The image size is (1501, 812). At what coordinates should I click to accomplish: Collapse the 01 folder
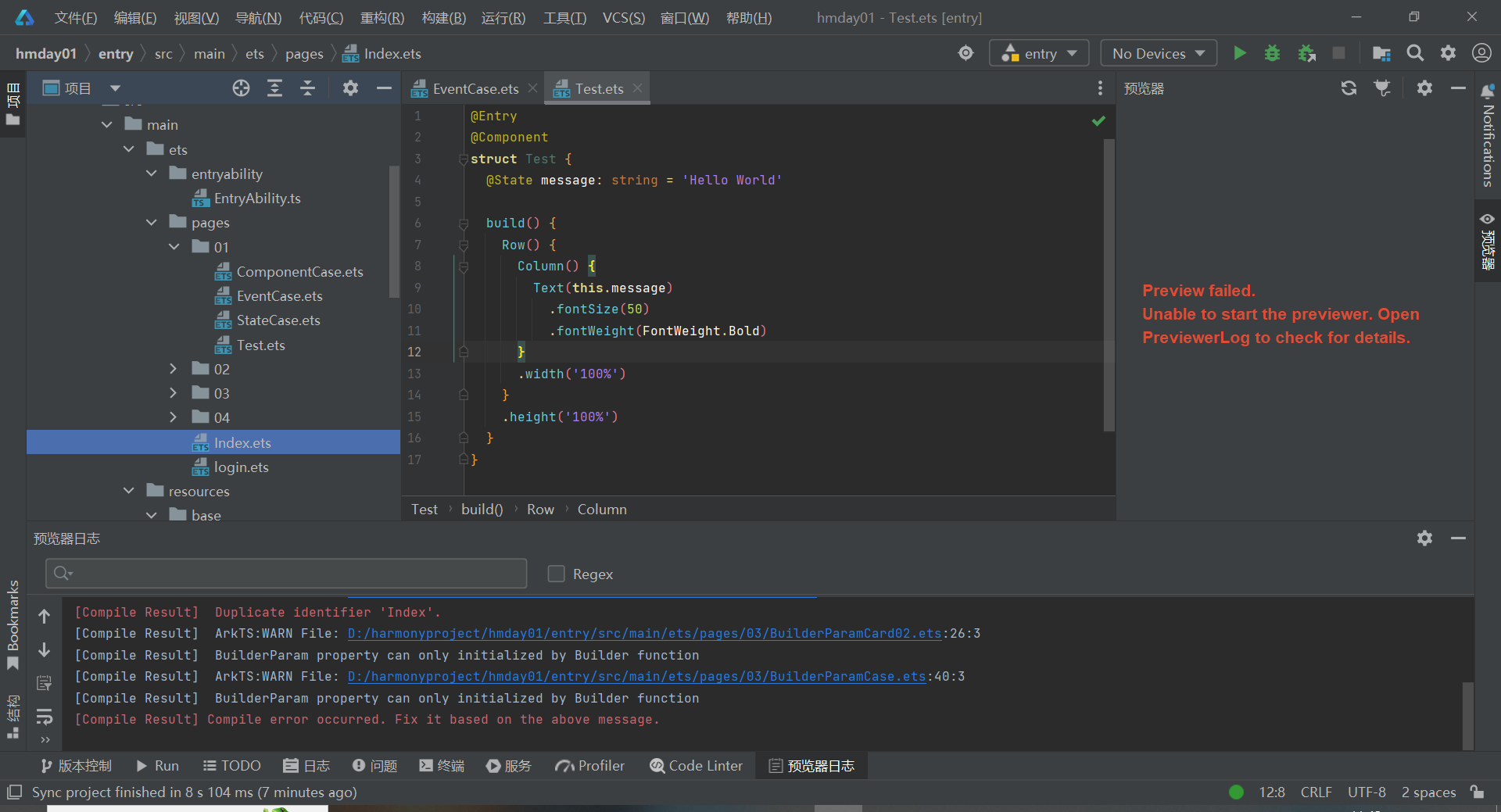pyautogui.click(x=174, y=247)
